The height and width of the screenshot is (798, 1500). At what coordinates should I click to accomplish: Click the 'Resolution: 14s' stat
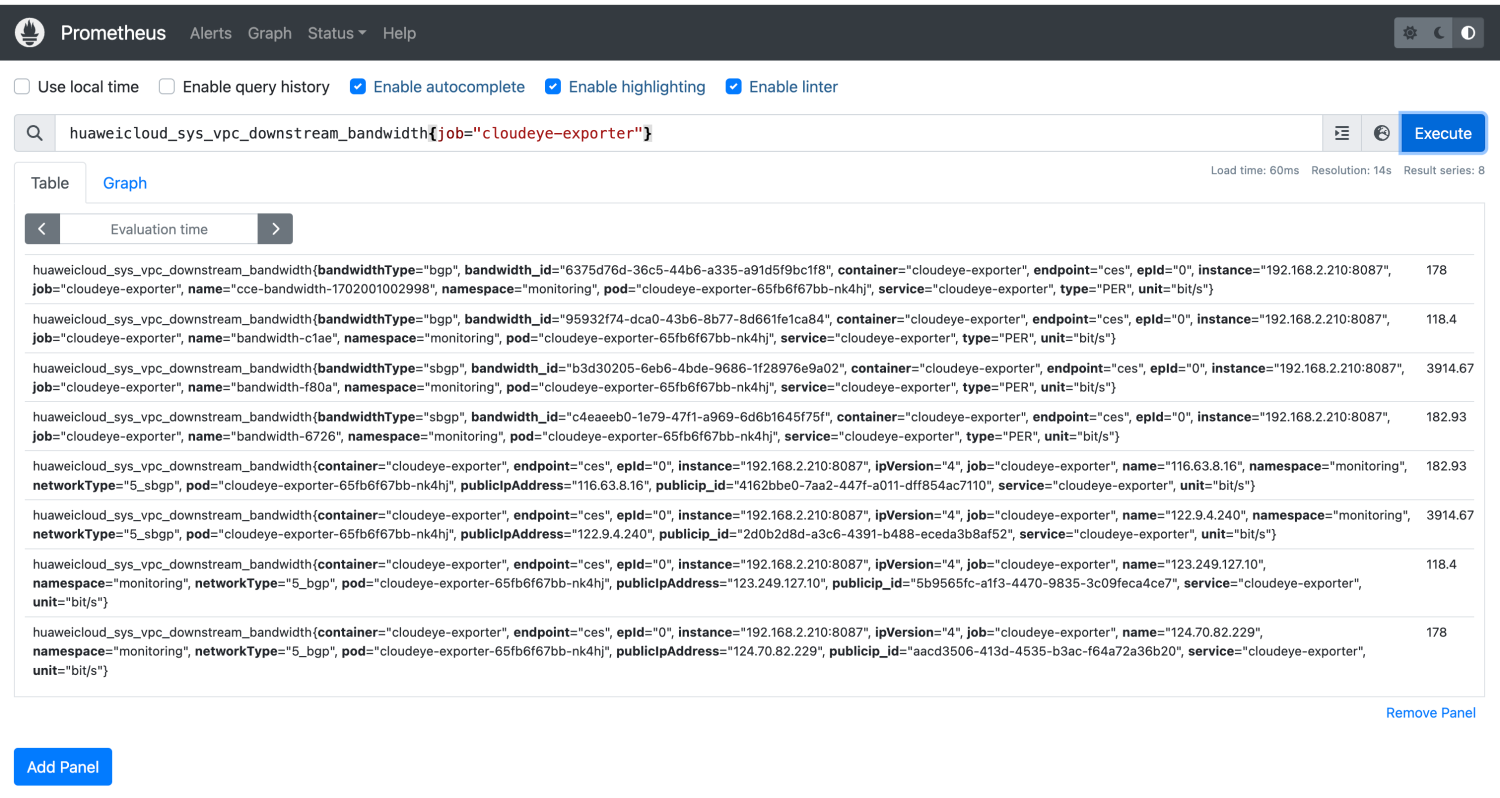pyautogui.click(x=1351, y=171)
